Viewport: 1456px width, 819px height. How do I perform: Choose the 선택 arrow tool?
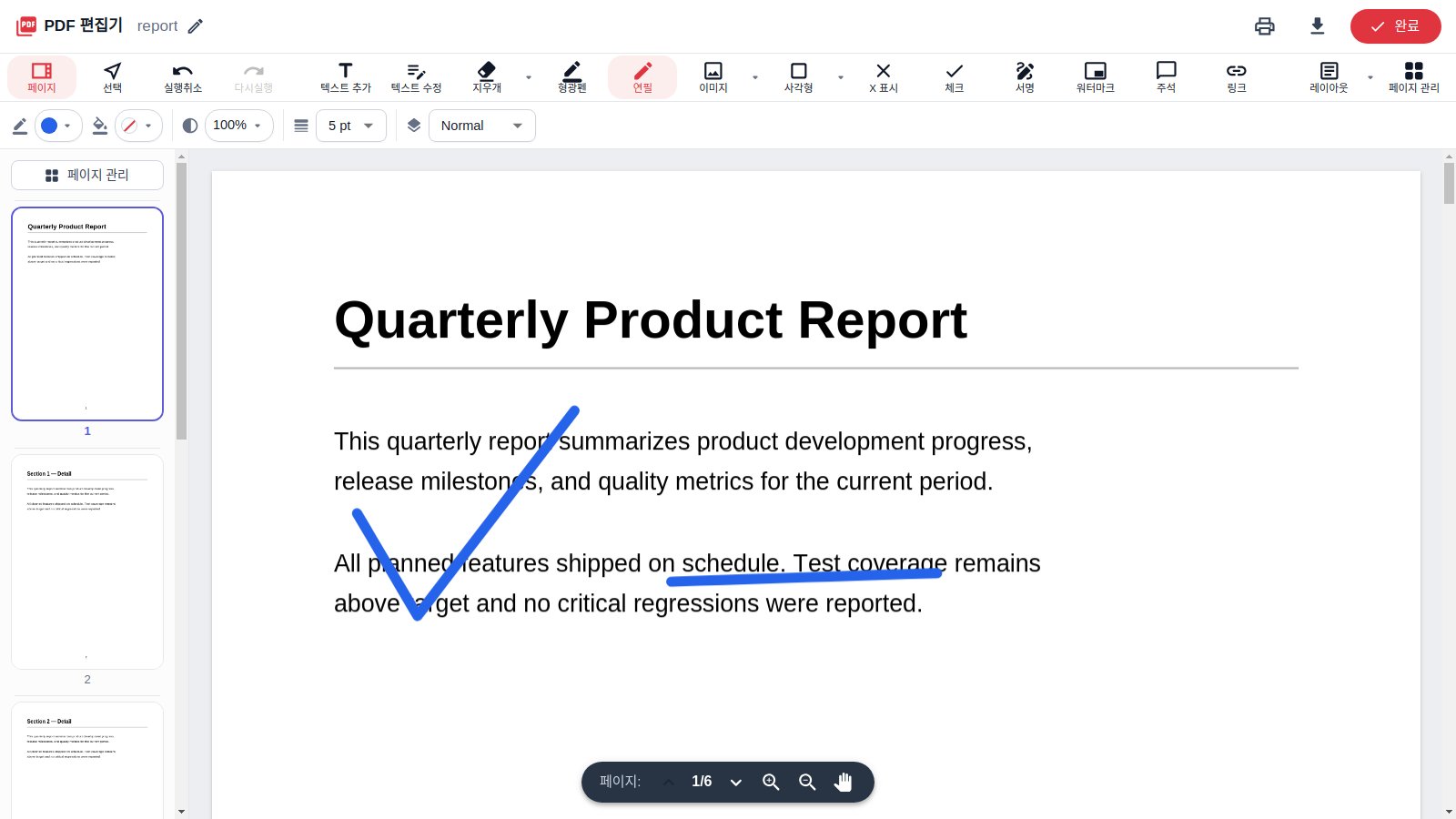point(113,77)
